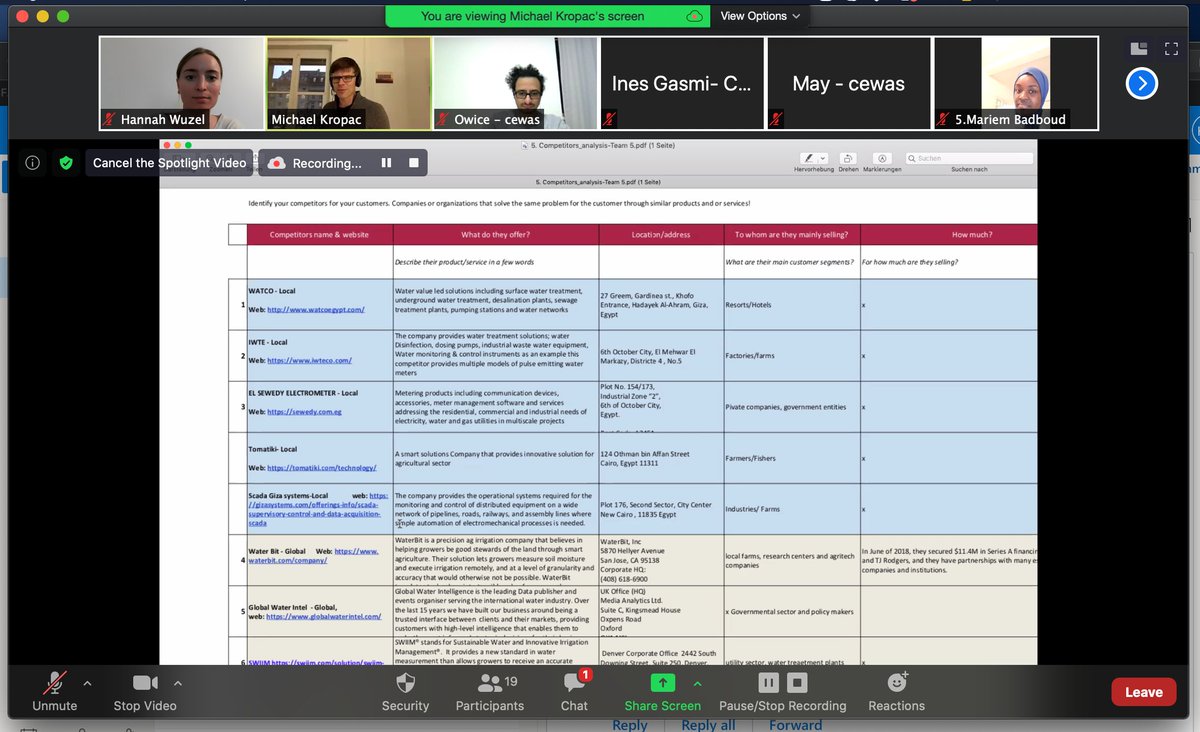Cancel the Spotlight Video
The image size is (1200, 732).
tap(169, 163)
